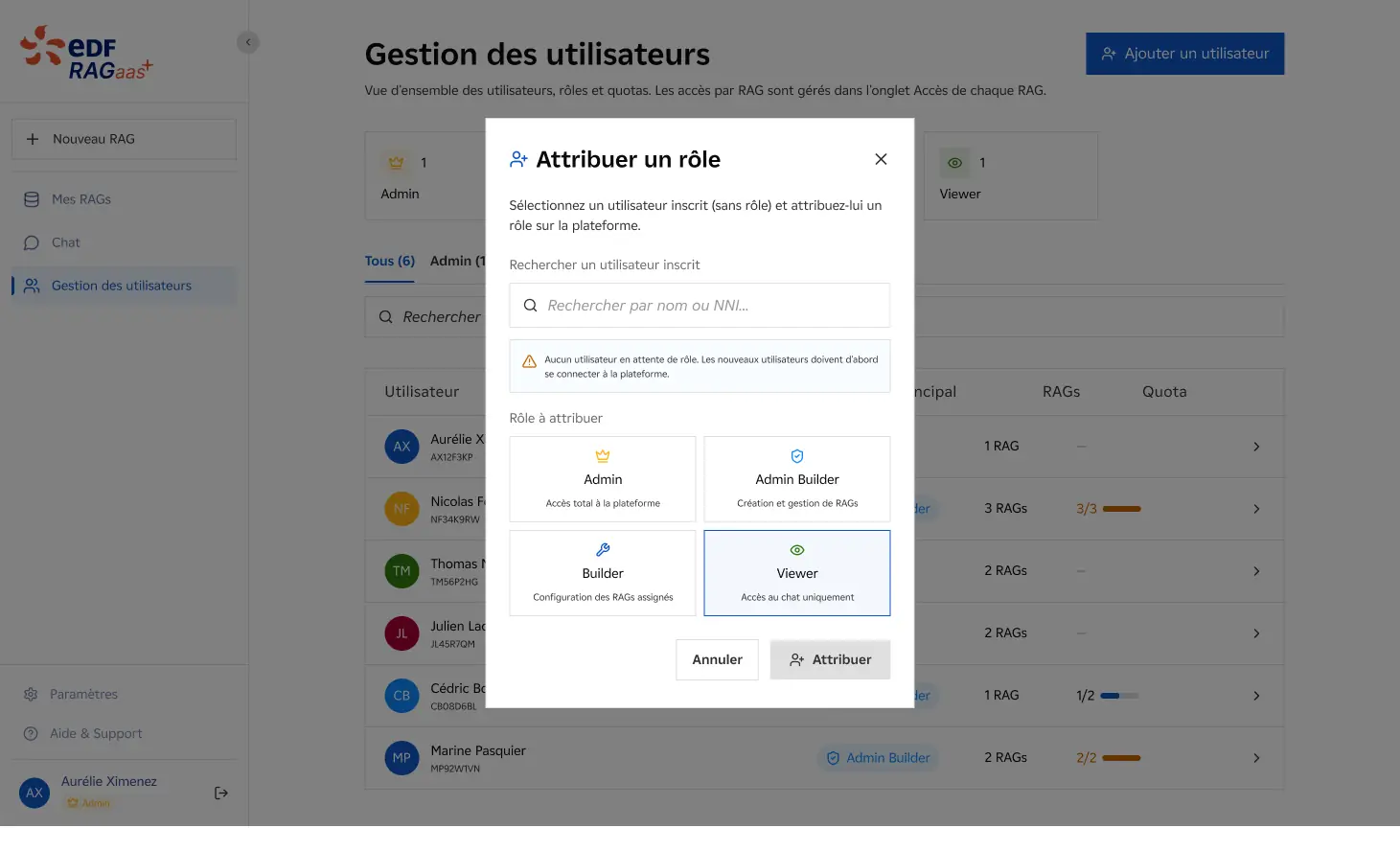Expand the Cédric row chevron
The image size is (1400, 851).
coord(1256,696)
